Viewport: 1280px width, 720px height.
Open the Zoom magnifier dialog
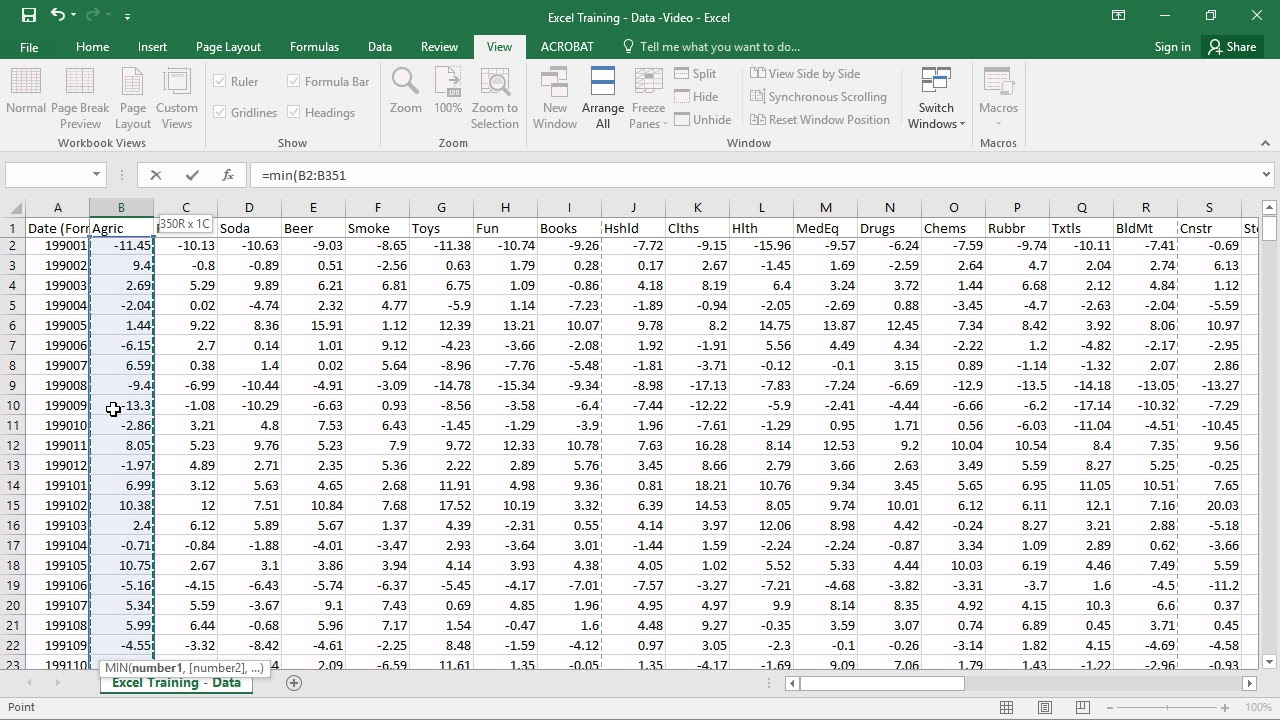(x=405, y=91)
